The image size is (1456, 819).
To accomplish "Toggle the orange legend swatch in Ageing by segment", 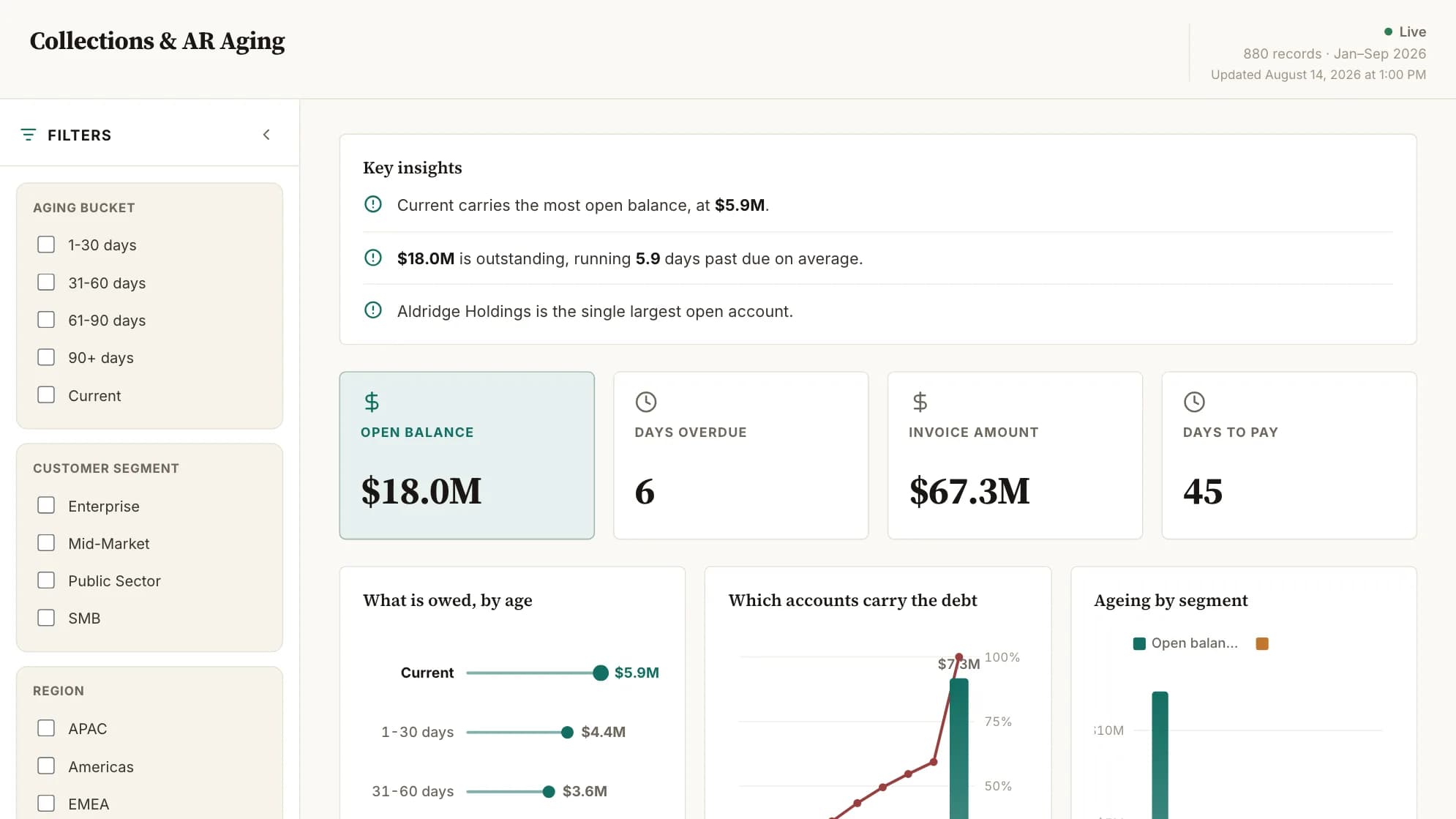I will 1262,644.
